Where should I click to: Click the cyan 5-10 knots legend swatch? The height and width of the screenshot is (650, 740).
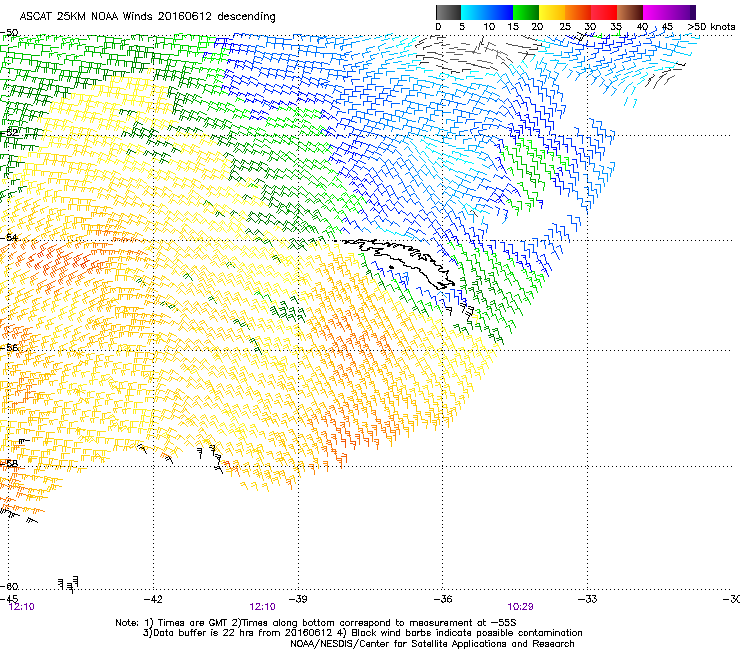tap(474, 12)
